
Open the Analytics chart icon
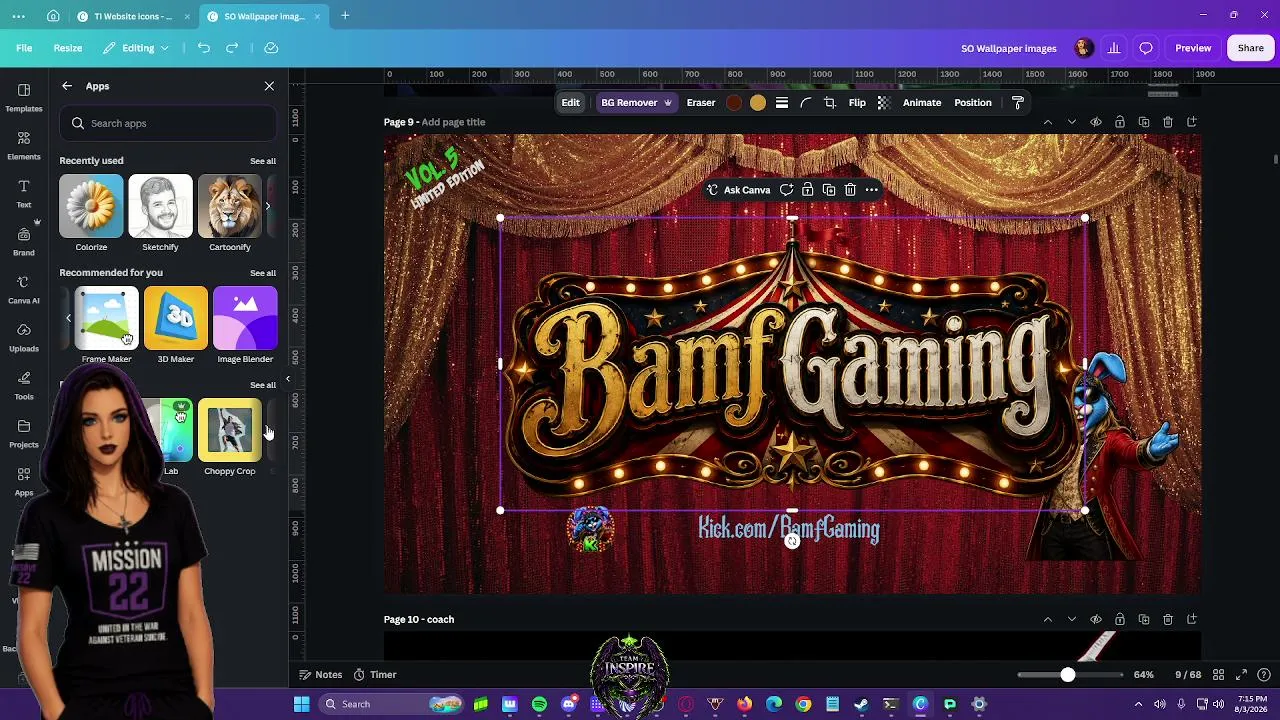coord(1114,48)
